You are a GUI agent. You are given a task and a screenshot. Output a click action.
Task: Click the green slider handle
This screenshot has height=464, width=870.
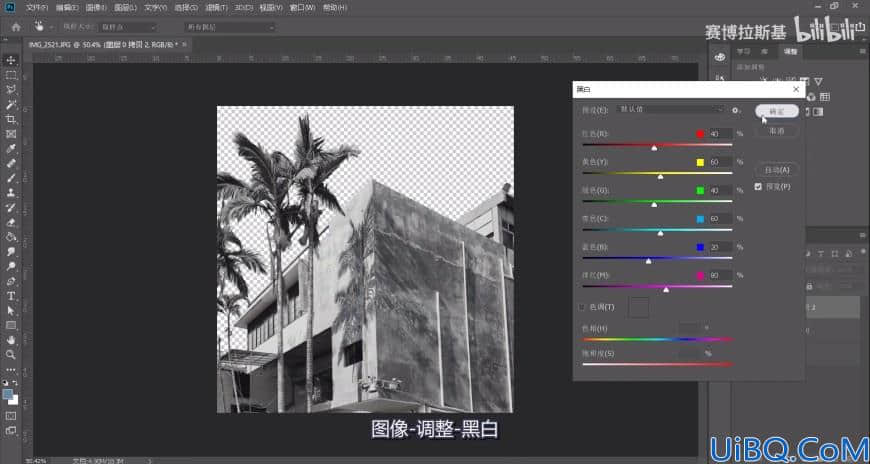(654, 205)
